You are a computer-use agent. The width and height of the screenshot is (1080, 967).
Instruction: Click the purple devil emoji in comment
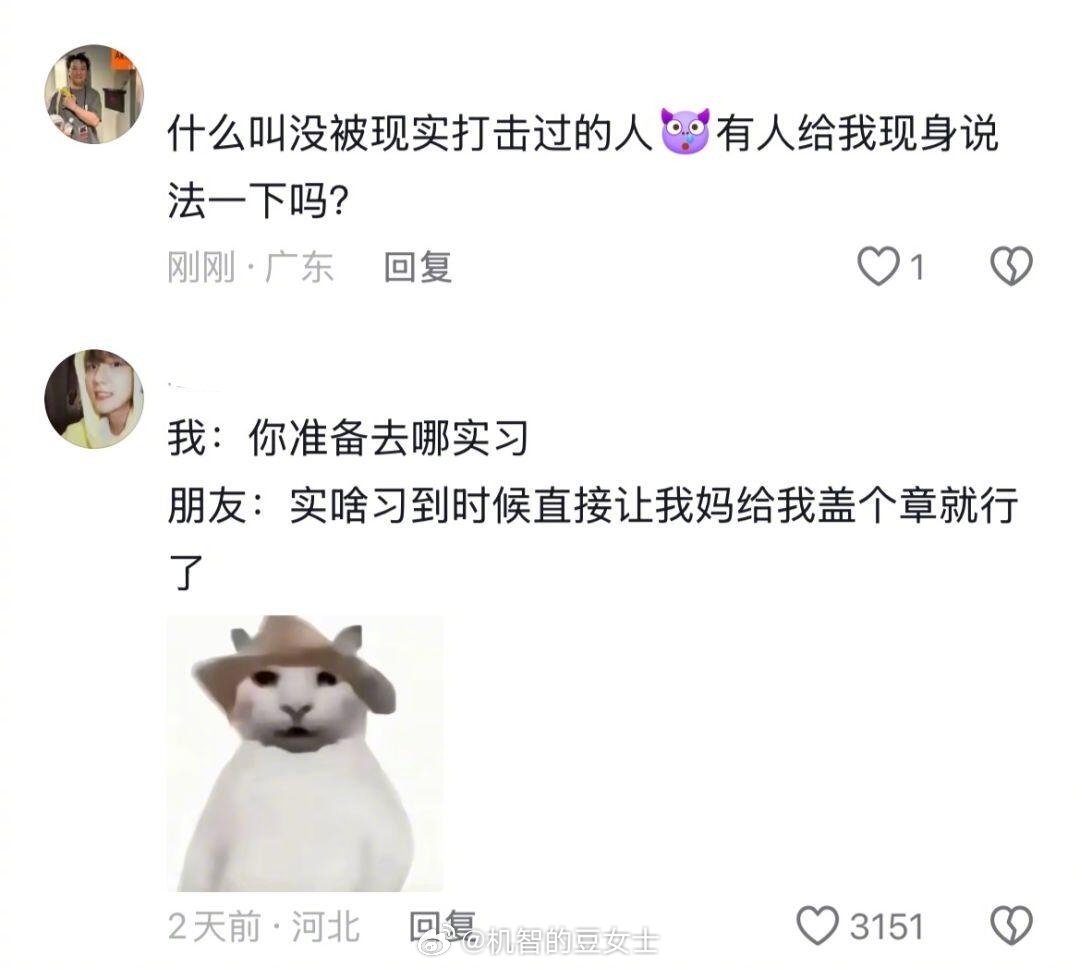coord(685,131)
